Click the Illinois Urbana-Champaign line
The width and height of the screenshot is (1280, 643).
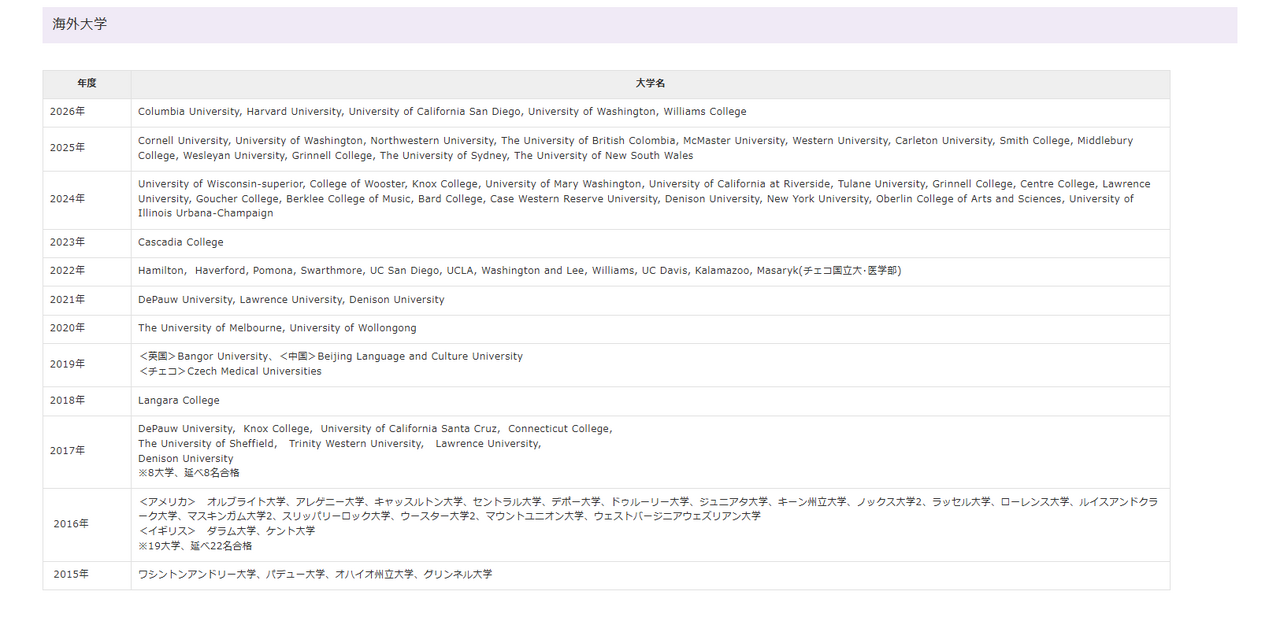click(x=205, y=214)
